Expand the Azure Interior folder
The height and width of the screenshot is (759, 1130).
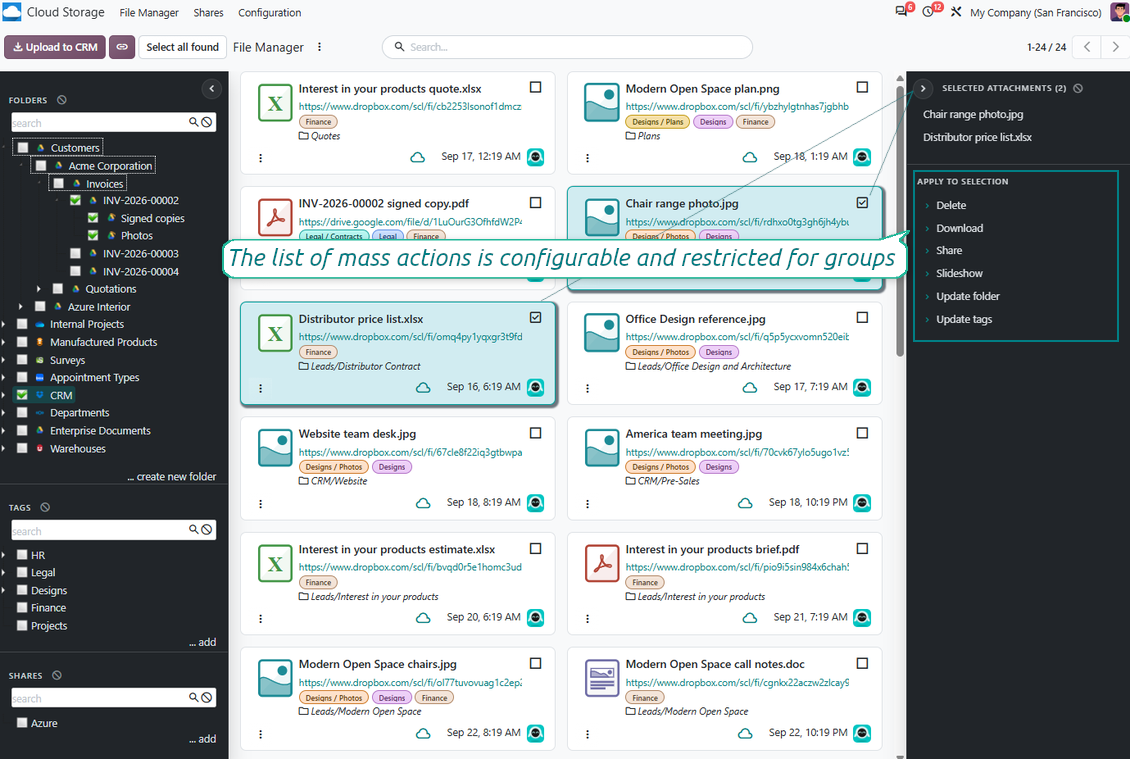tap(21, 307)
